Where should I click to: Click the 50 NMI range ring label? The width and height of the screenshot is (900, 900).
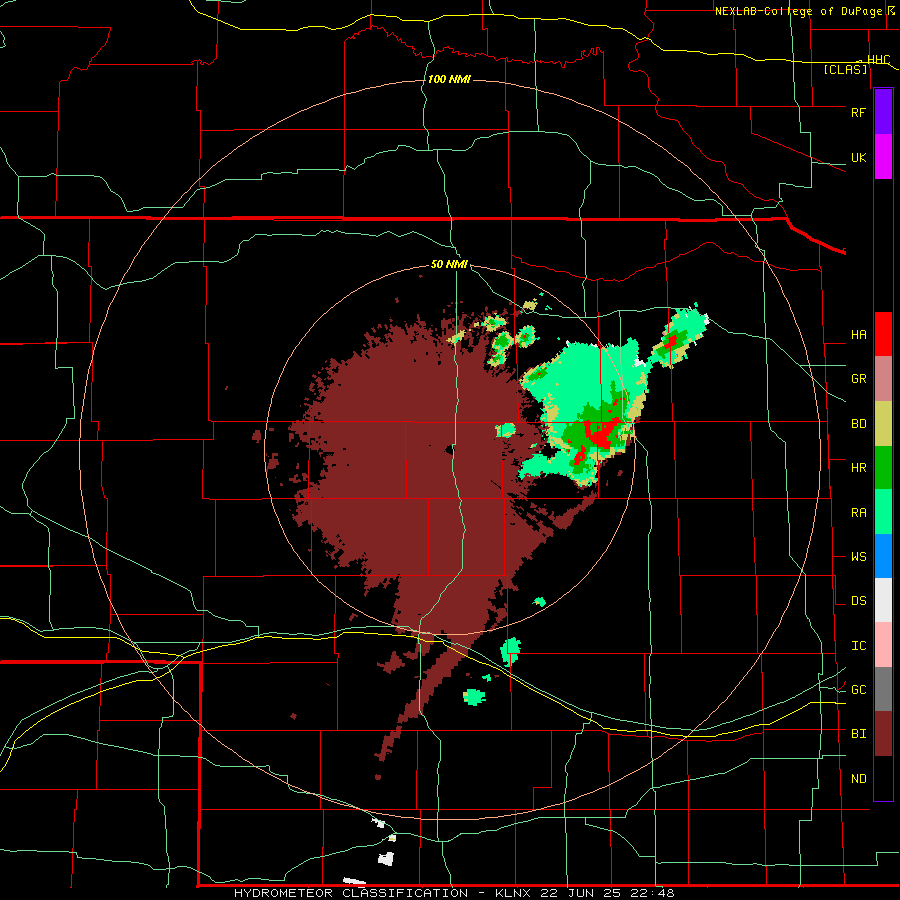point(449,265)
